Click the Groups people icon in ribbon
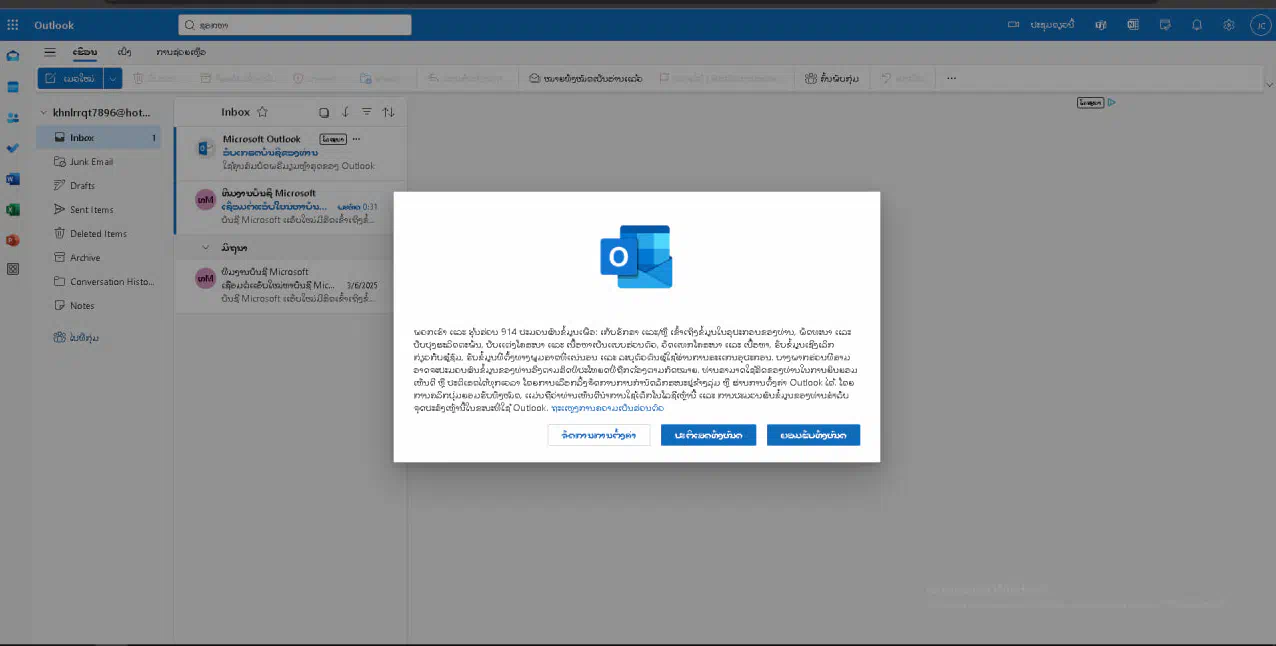 813,78
